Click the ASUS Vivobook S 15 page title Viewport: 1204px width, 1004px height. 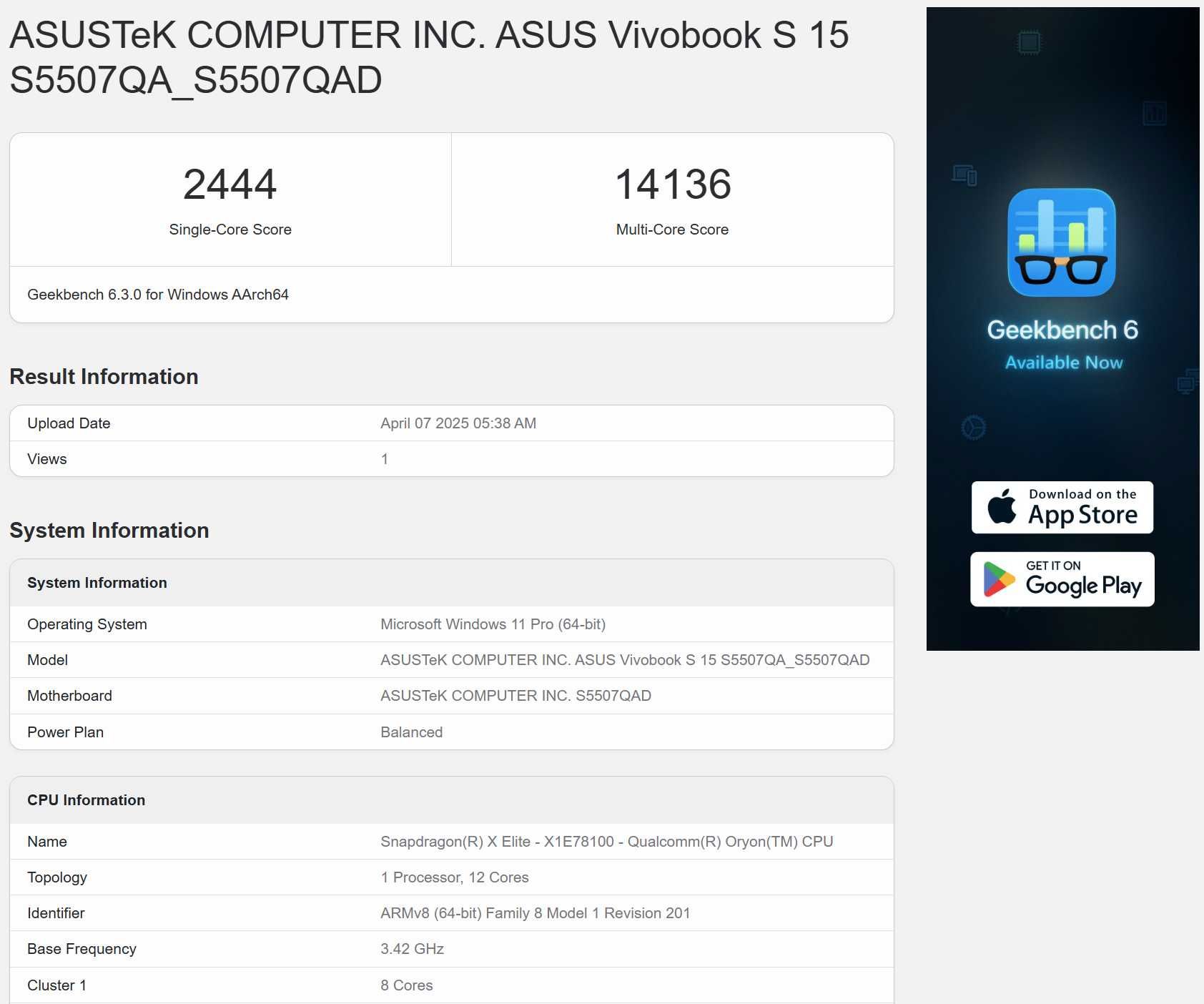429,57
